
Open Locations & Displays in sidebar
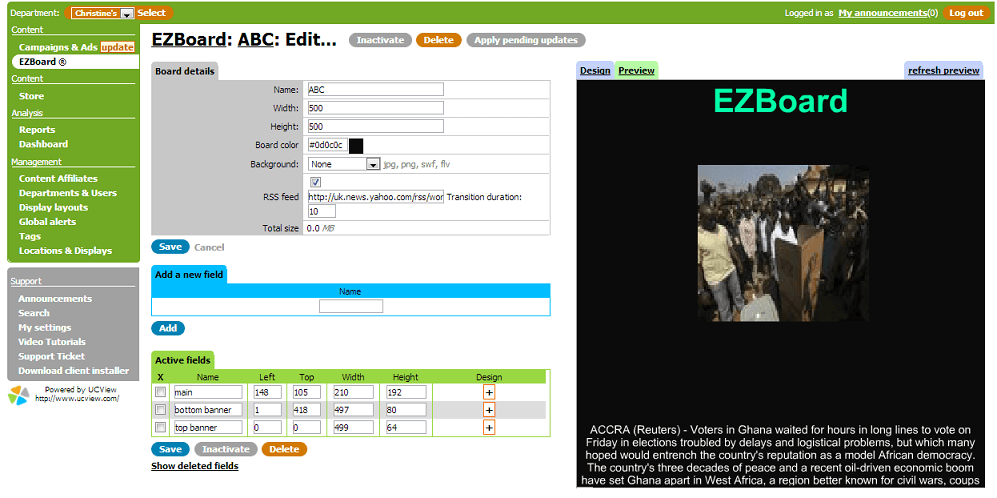coord(65,251)
